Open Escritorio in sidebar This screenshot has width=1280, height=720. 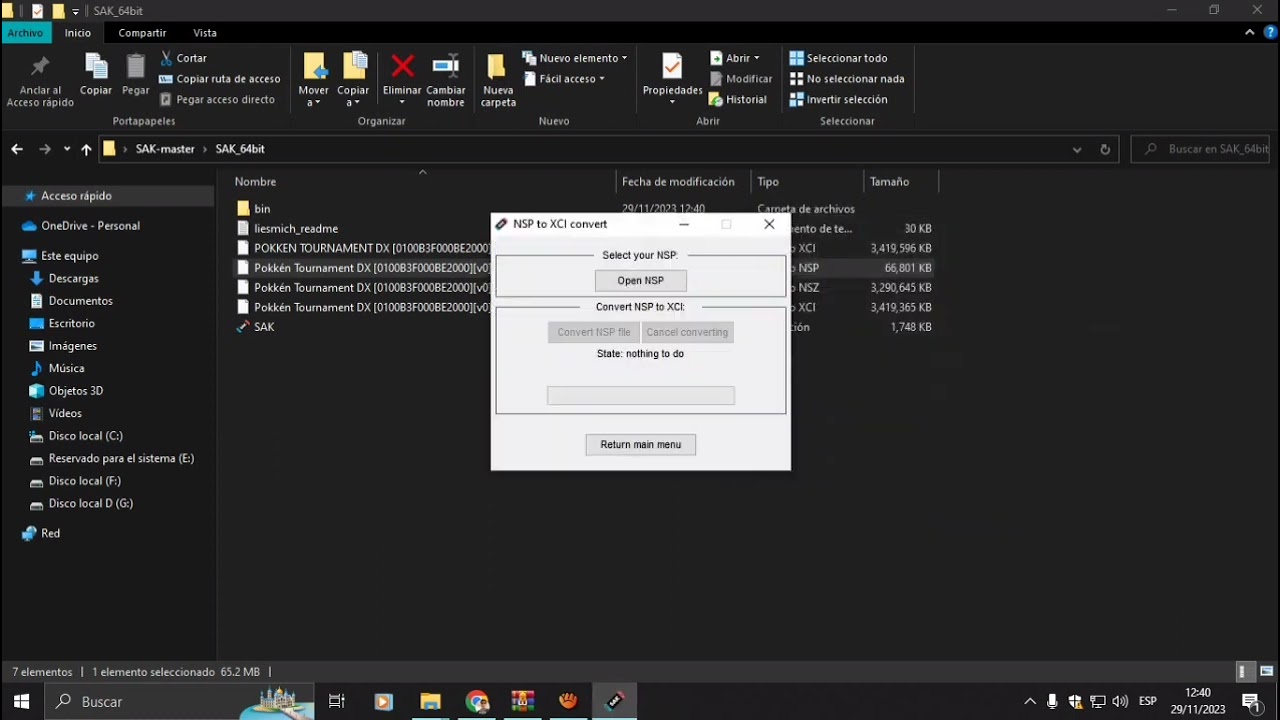pyautogui.click(x=71, y=324)
